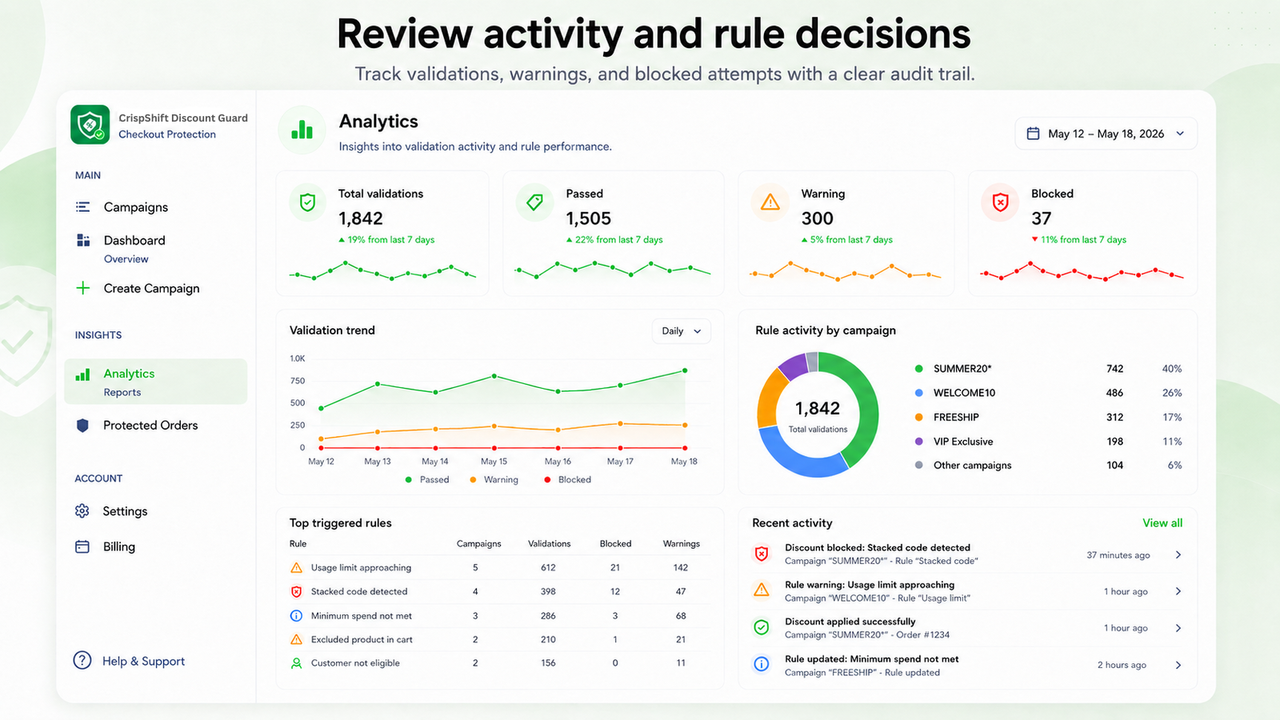Open the May 12 – May 18, 2026 date dropdown
Image resolution: width=1280 pixels, height=720 pixels.
(x=1106, y=134)
